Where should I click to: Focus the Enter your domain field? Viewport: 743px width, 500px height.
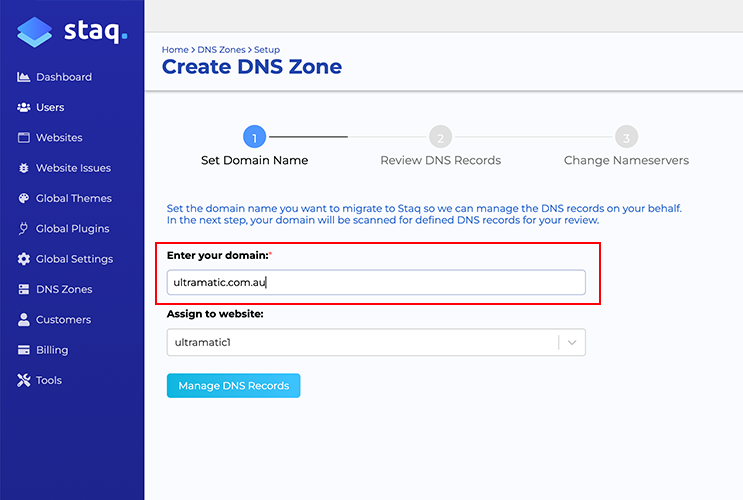376,282
